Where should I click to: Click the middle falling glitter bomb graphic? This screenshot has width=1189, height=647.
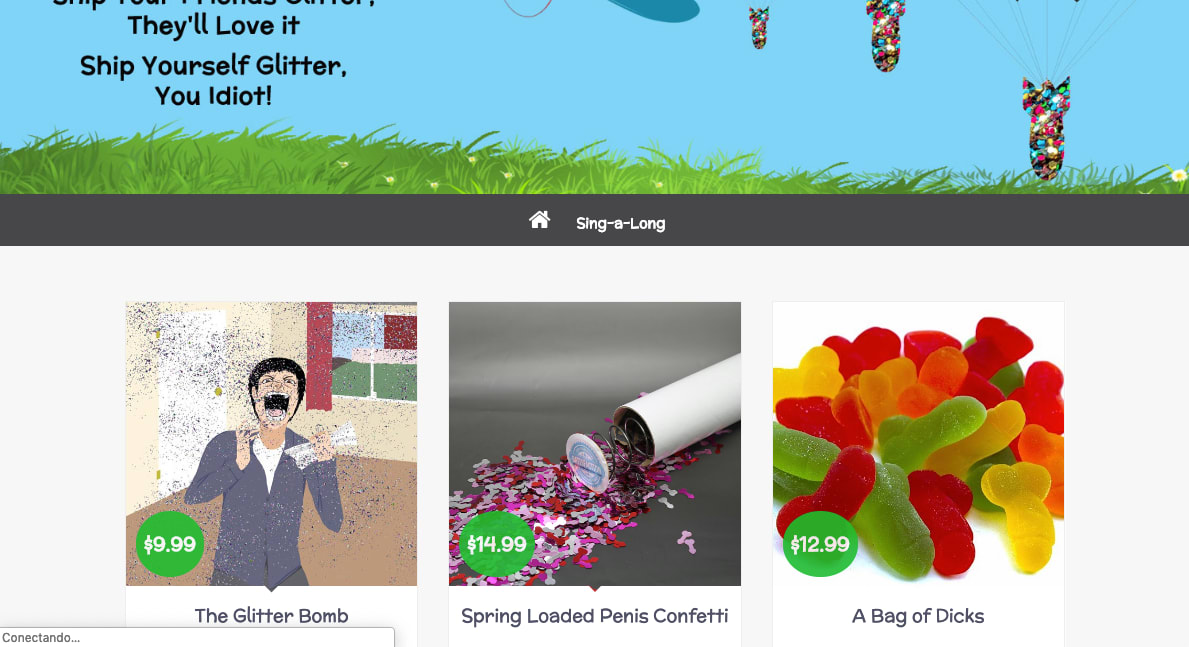tap(885, 35)
